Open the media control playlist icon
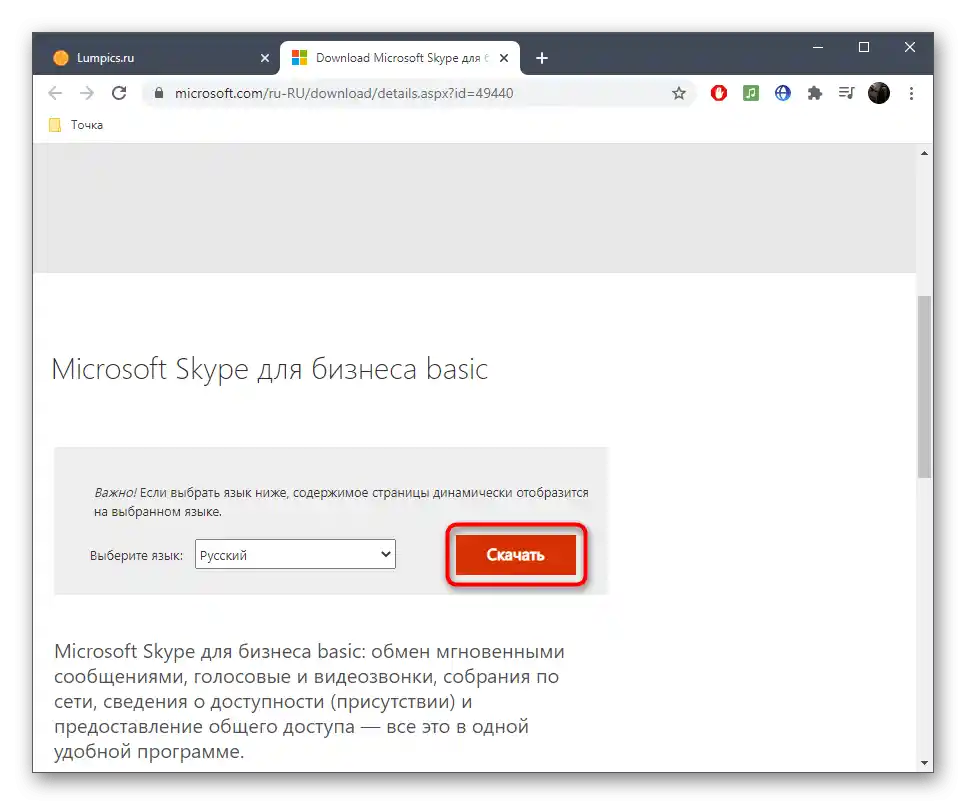The height and width of the screenshot is (805, 966). [846, 93]
